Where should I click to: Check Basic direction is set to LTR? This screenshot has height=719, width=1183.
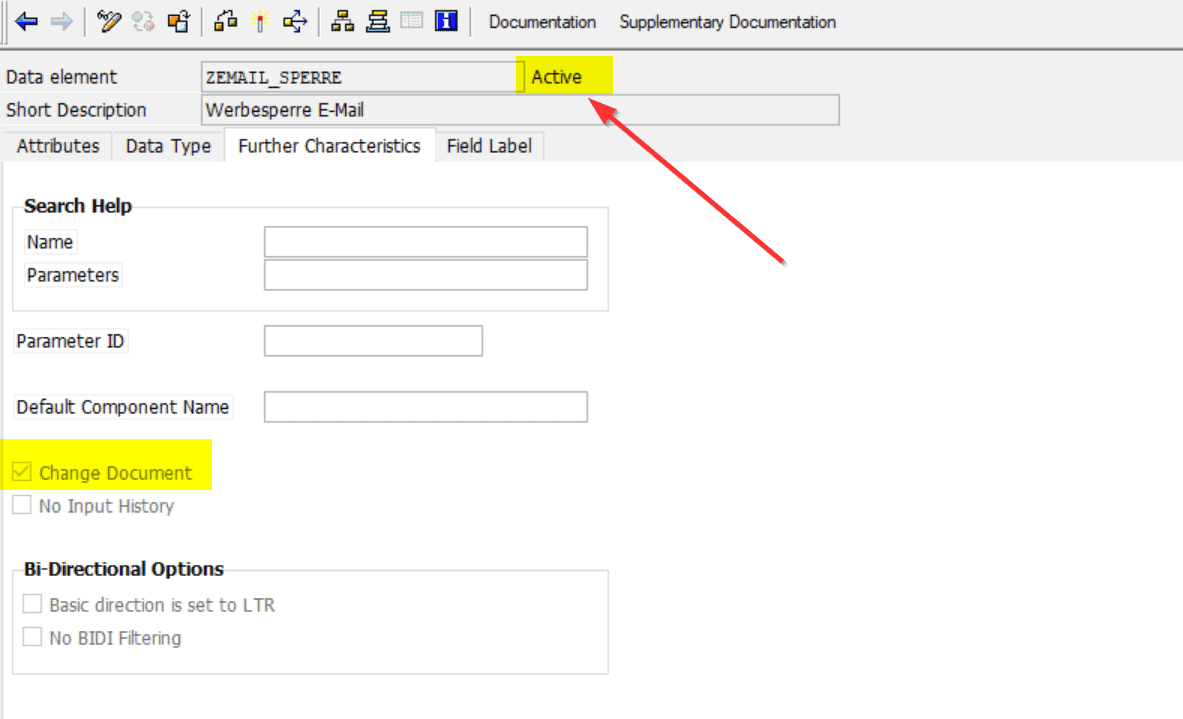click(x=32, y=603)
